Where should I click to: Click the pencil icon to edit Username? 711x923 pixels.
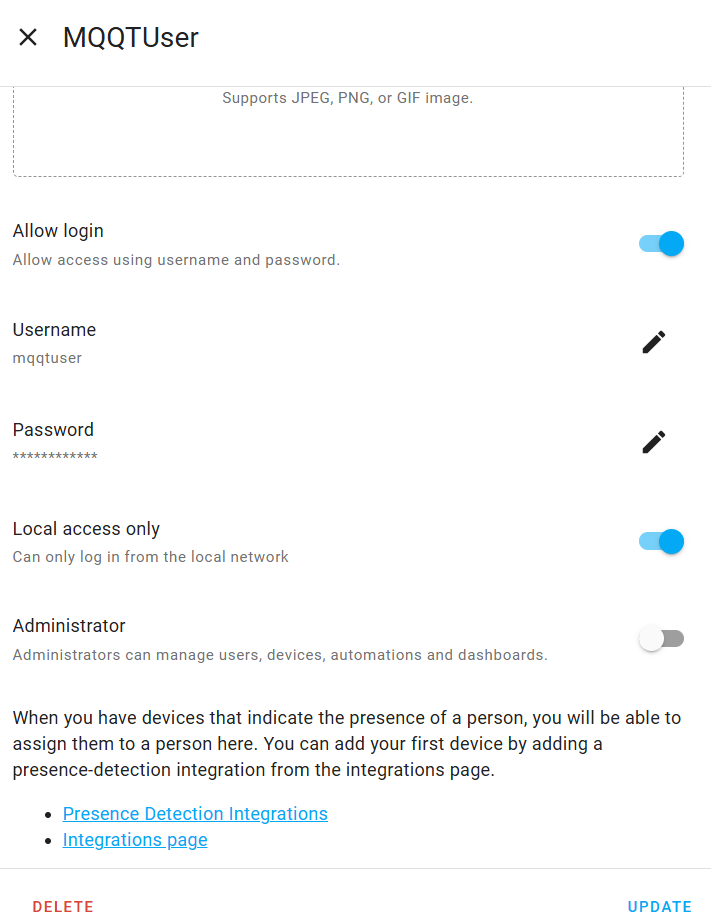pyautogui.click(x=653, y=342)
